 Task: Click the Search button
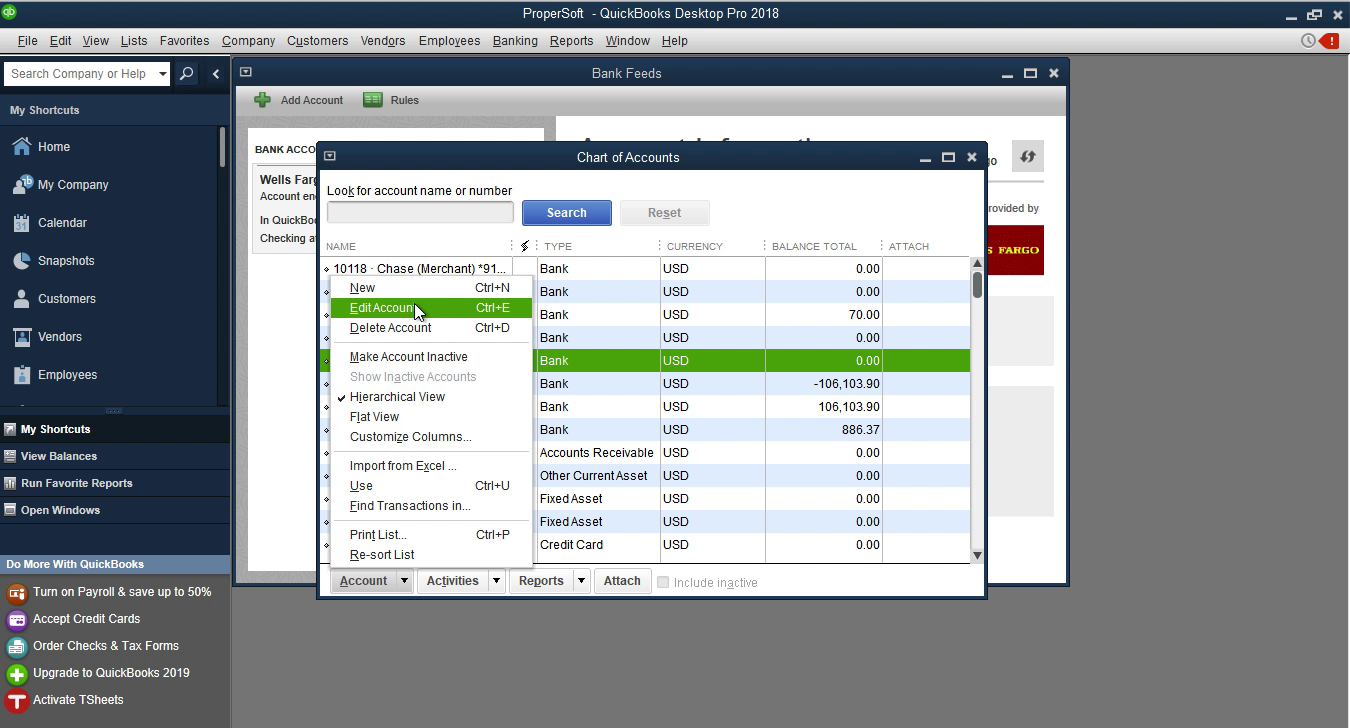pyautogui.click(x=567, y=213)
